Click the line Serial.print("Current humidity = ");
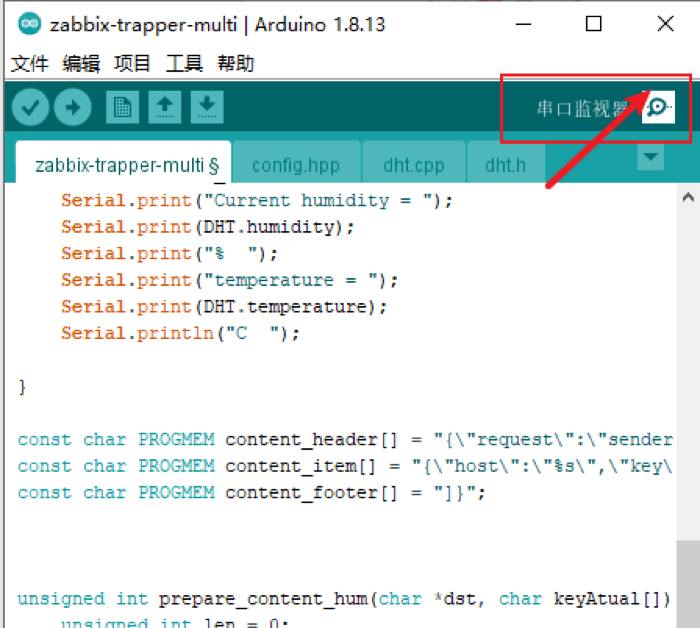The image size is (700, 628). (x=257, y=201)
